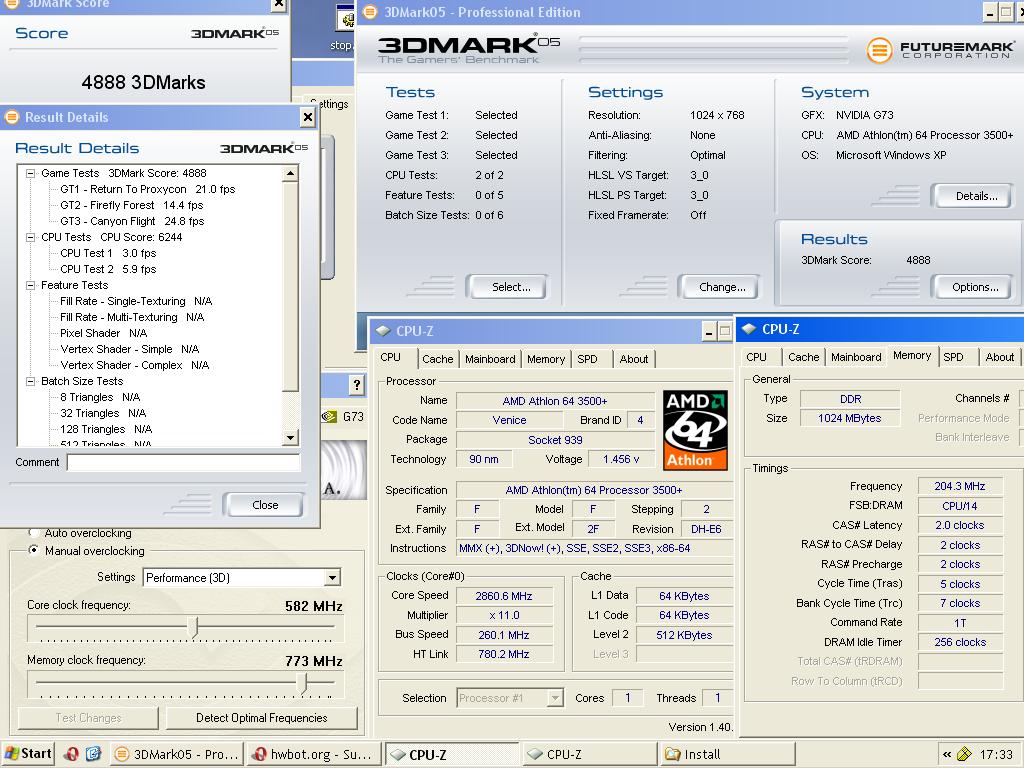Viewport: 1024px width, 768px height.
Task: Click the results list scroll-down arrow
Action: (291, 438)
